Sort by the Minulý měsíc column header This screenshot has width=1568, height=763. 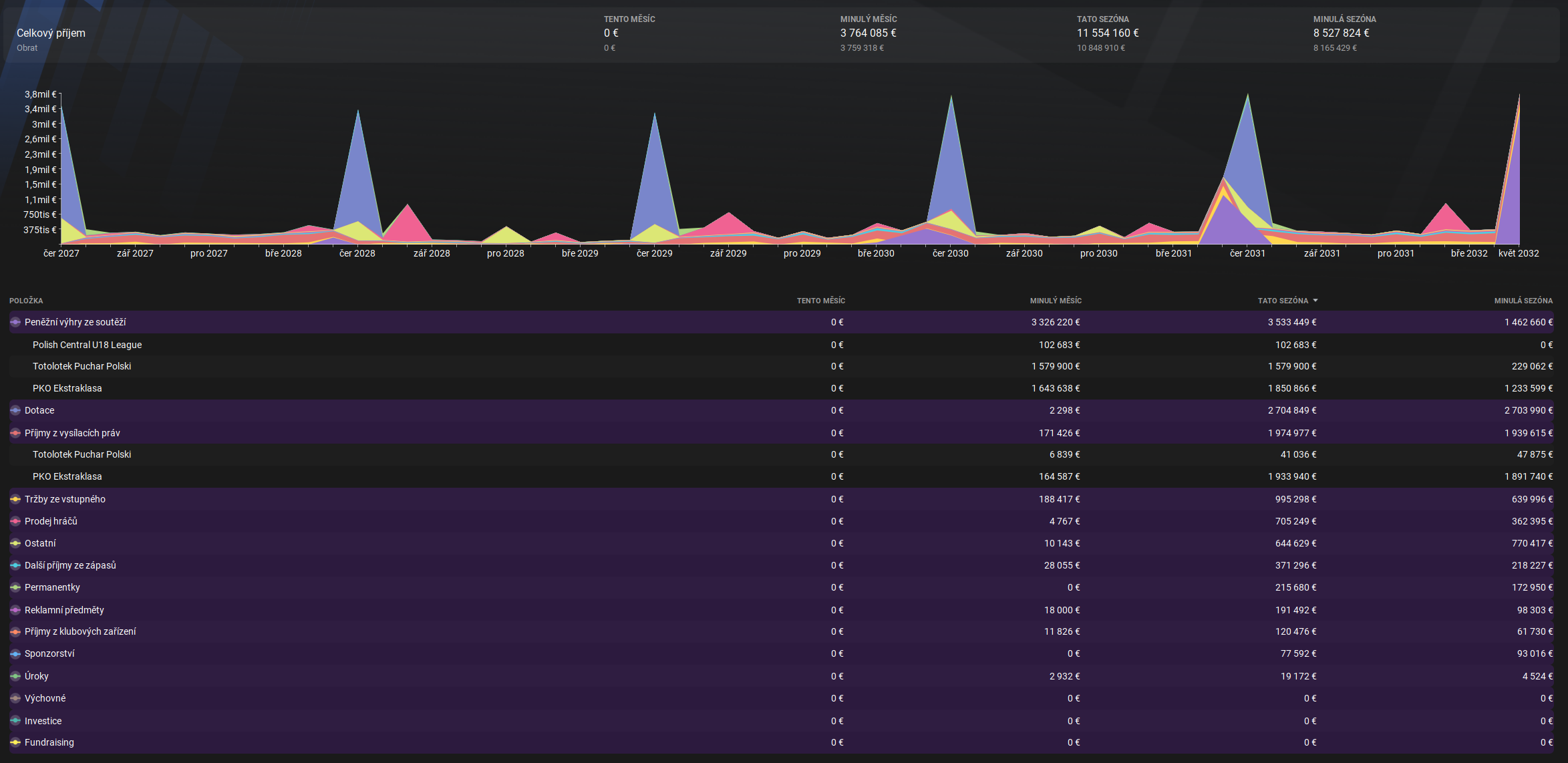pyautogui.click(x=1055, y=301)
